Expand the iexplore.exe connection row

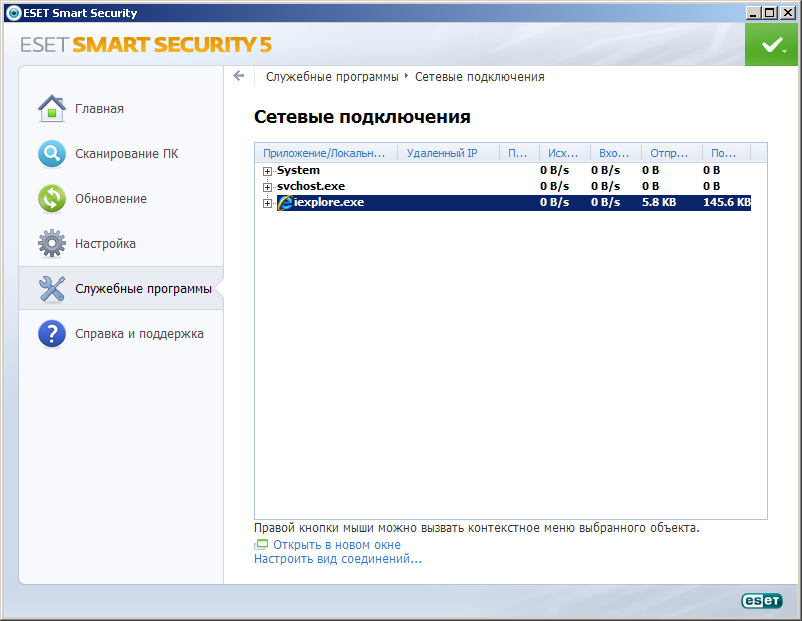(267, 203)
